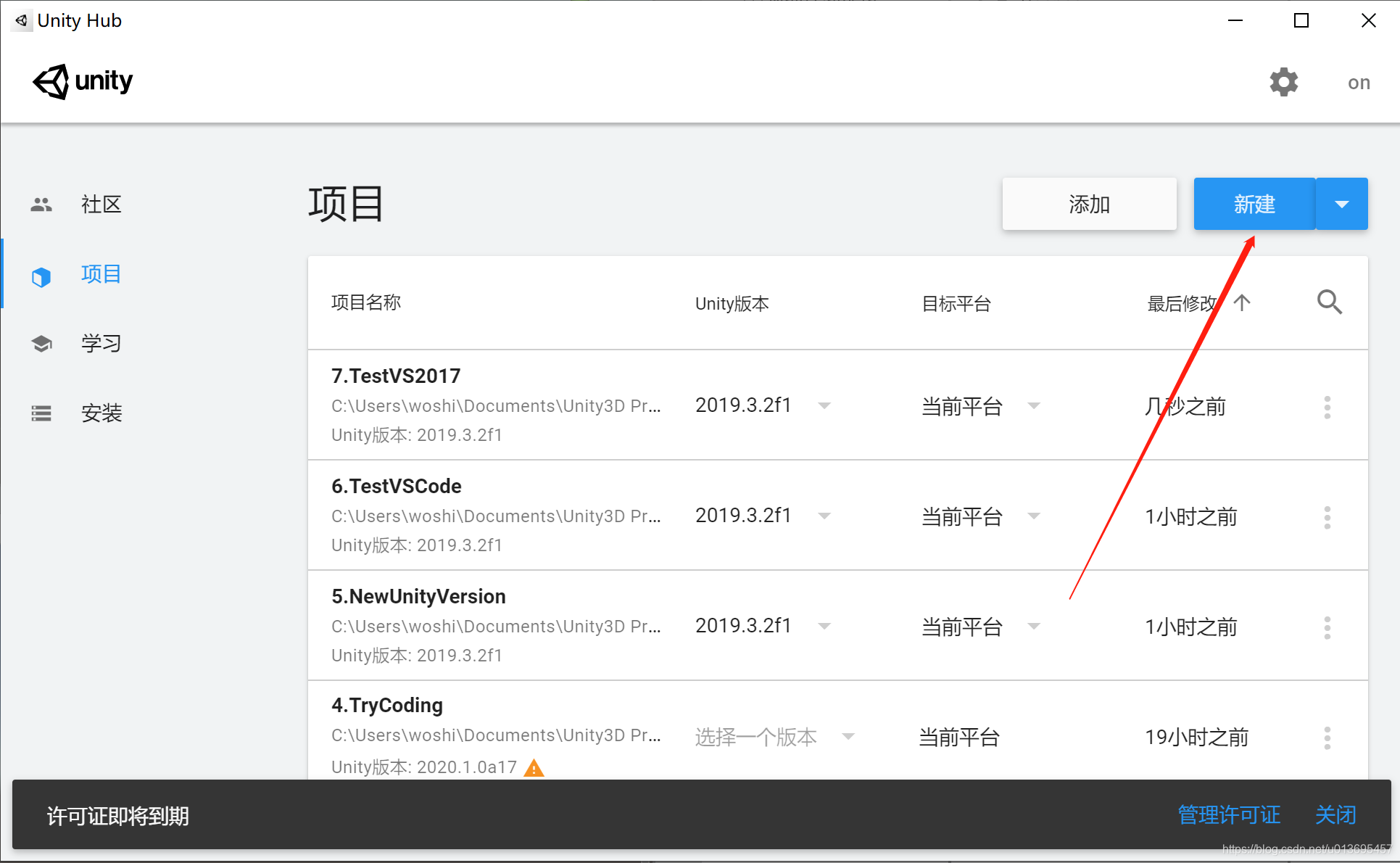Click the Unity logo in the header
Screen dimensions: 1400x863
click(83, 81)
